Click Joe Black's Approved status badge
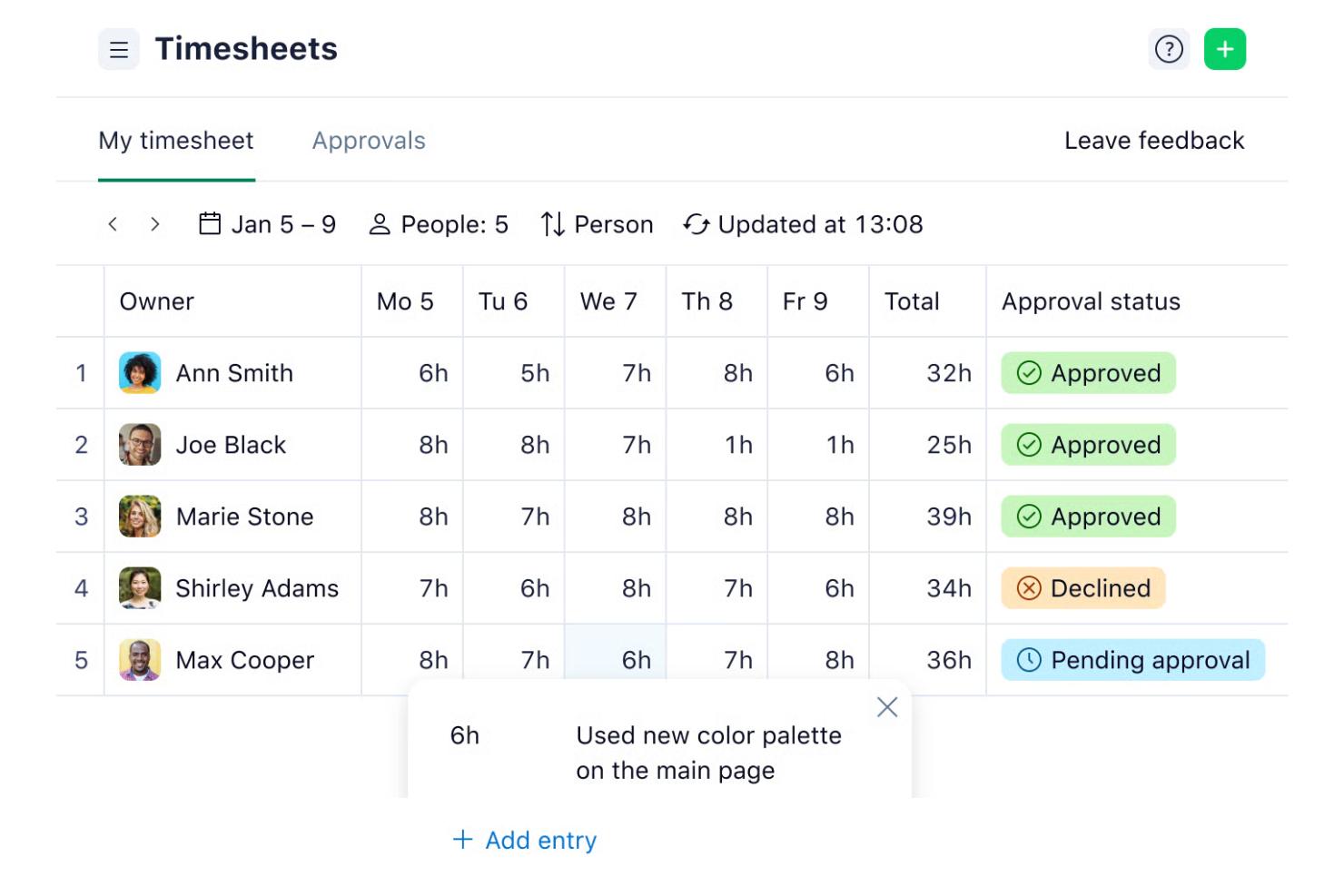The height and width of the screenshot is (896, 1344). 1089,445
